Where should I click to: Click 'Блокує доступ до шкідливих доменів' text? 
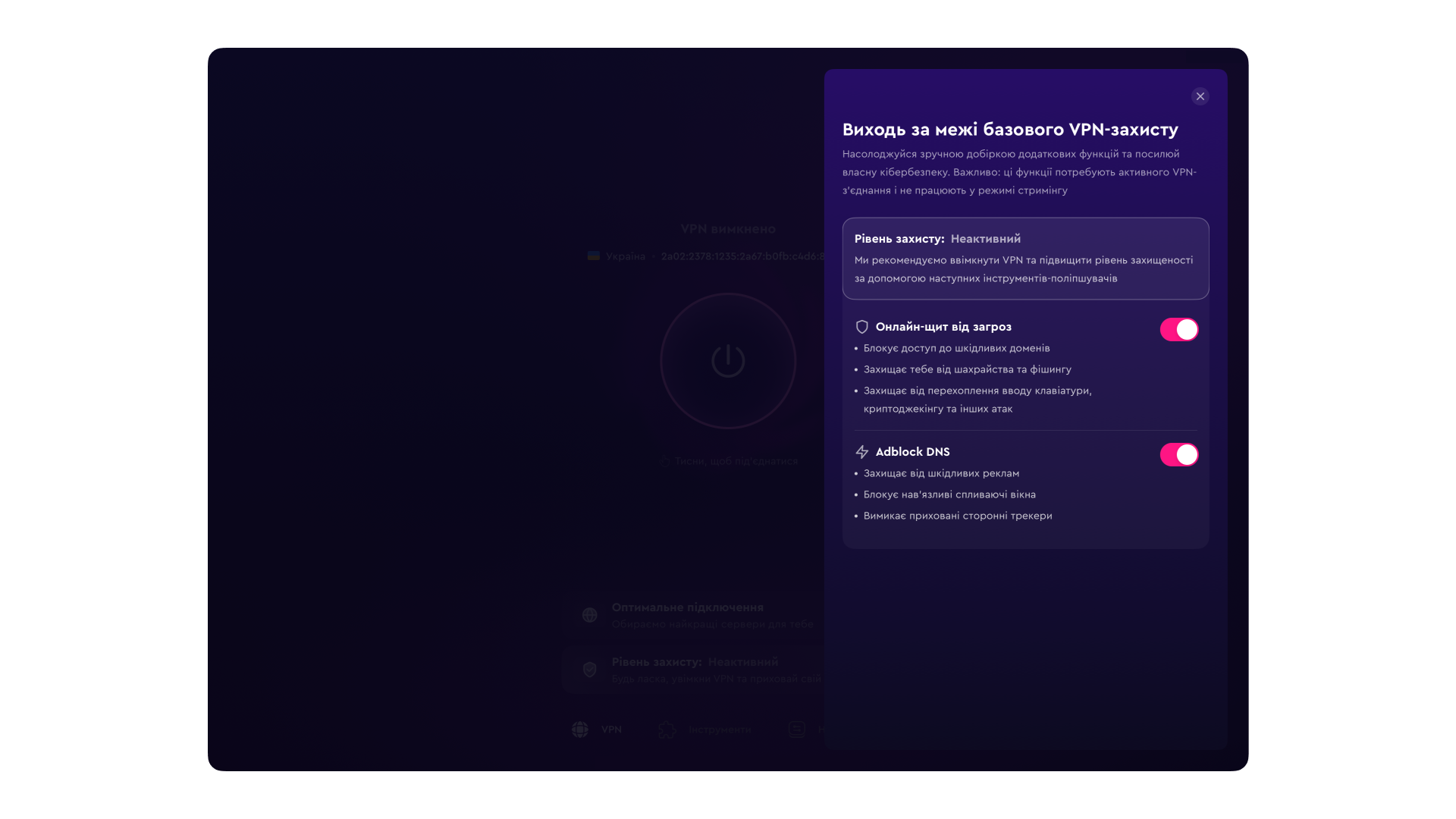956,348
